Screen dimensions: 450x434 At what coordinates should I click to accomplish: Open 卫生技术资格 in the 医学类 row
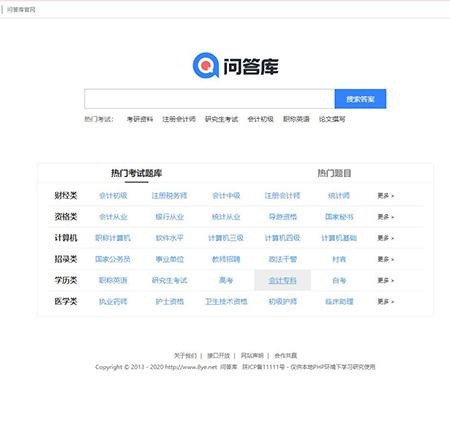click(226, 301)
